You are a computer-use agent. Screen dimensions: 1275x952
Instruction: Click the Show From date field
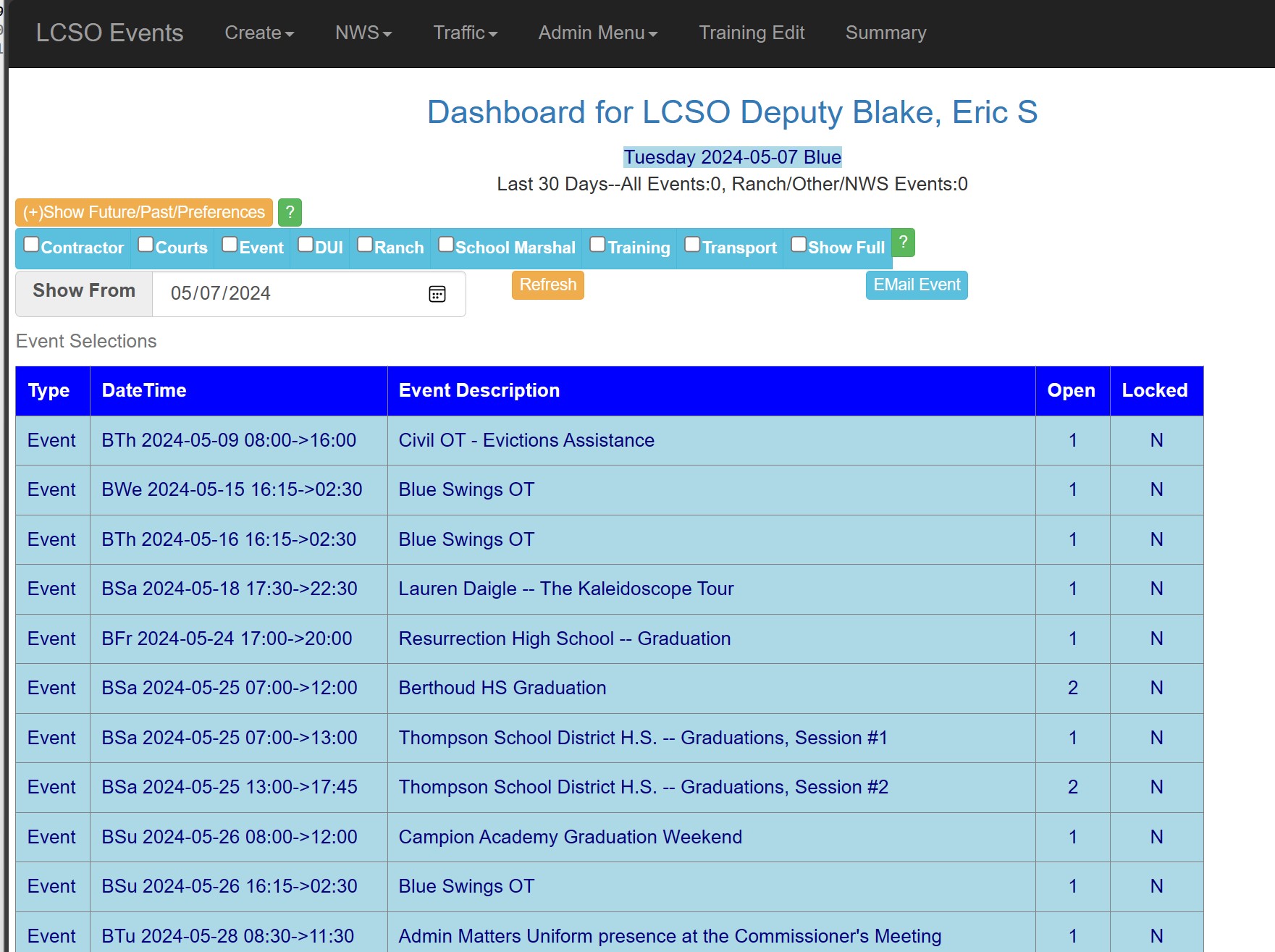tap(308, 294)
